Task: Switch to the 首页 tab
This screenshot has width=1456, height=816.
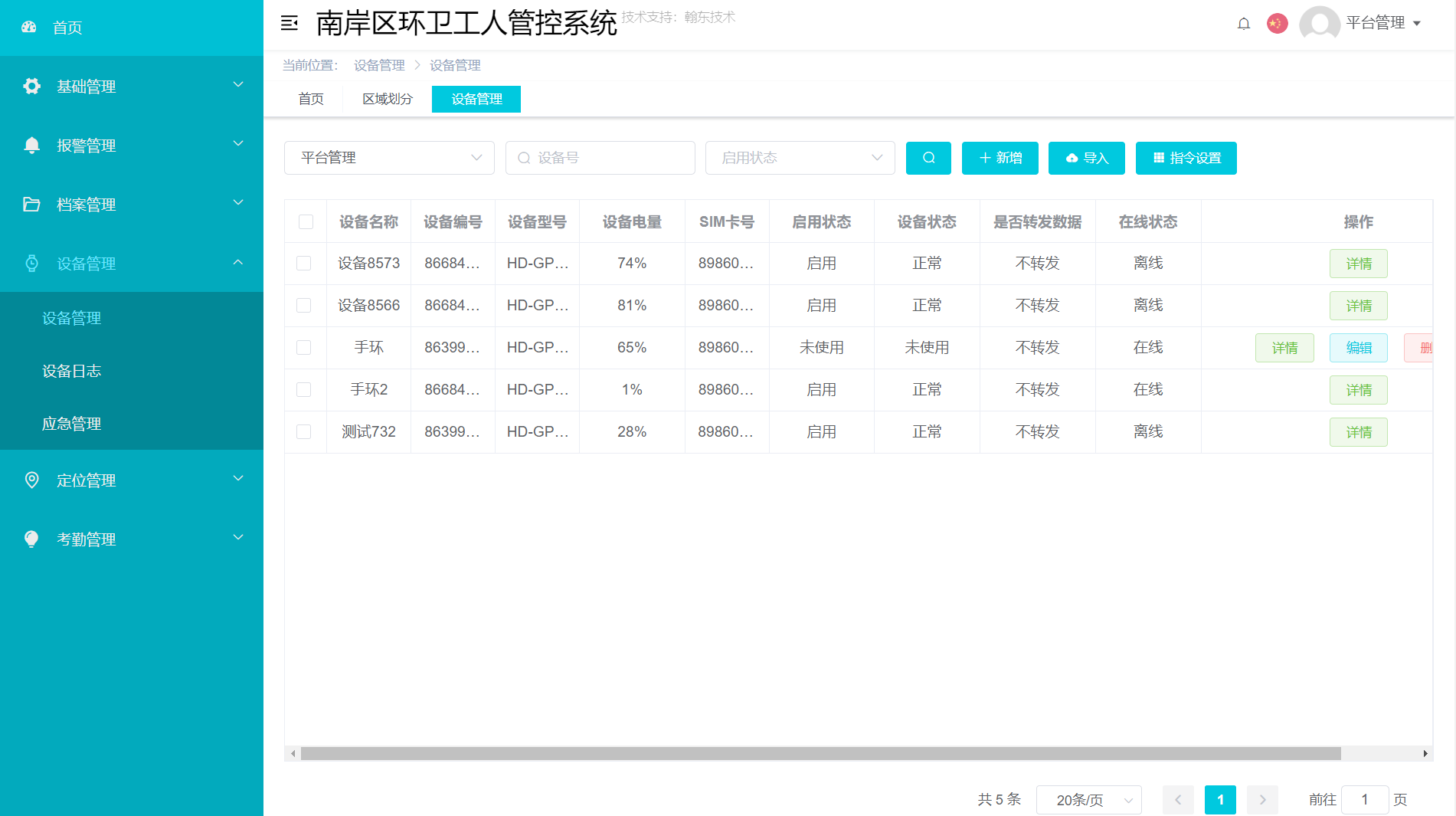Action: tap(311, 99)
